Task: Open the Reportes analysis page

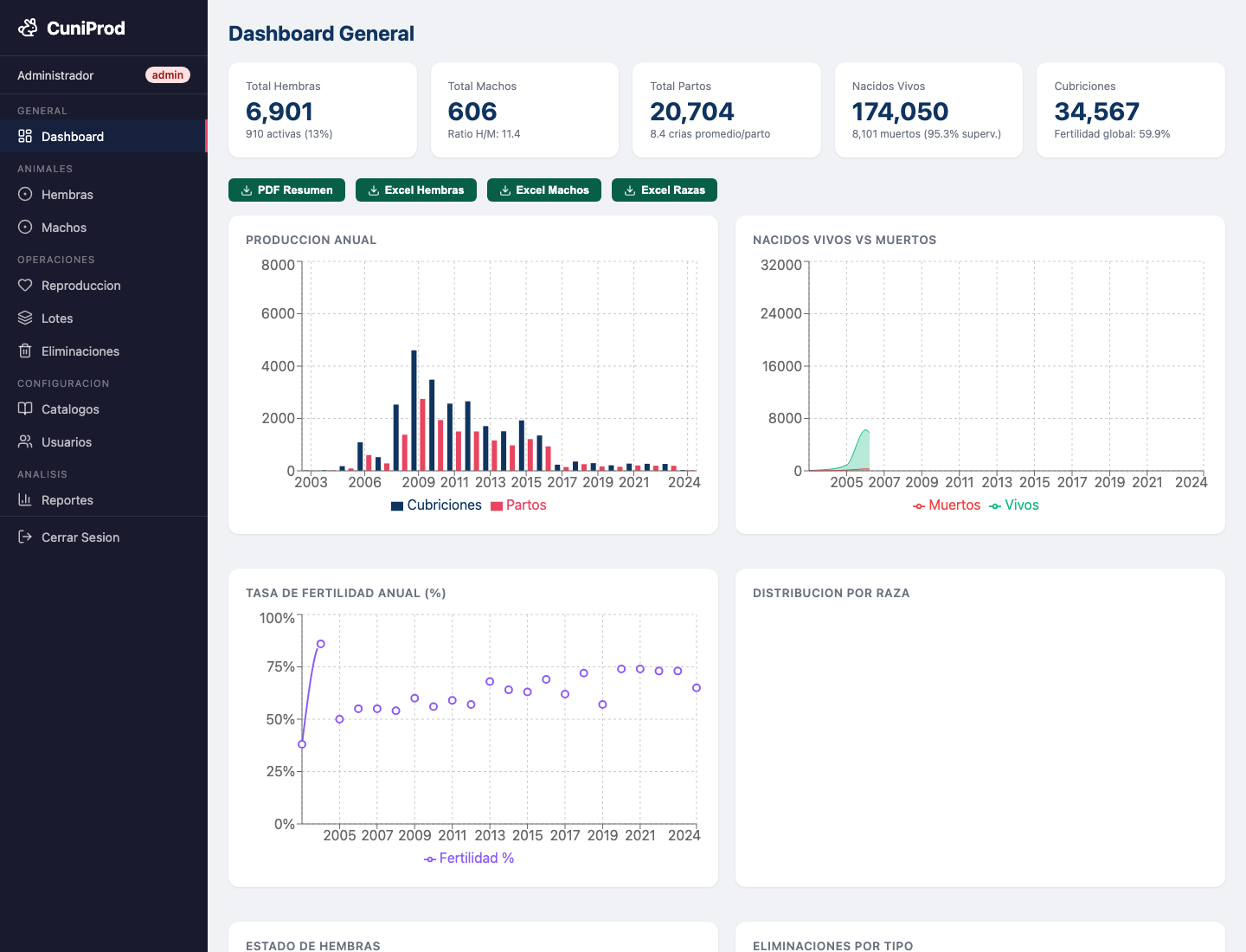Action: [x=104, y=499]
